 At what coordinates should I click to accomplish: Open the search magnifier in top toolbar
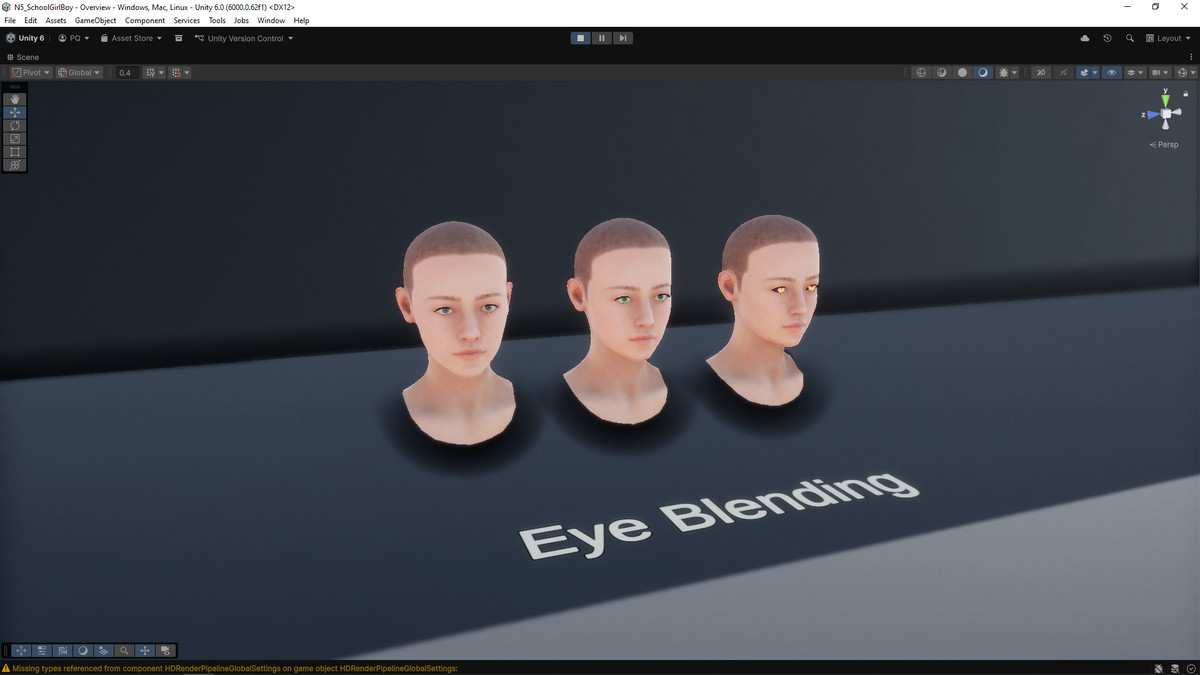point(1130,38)
